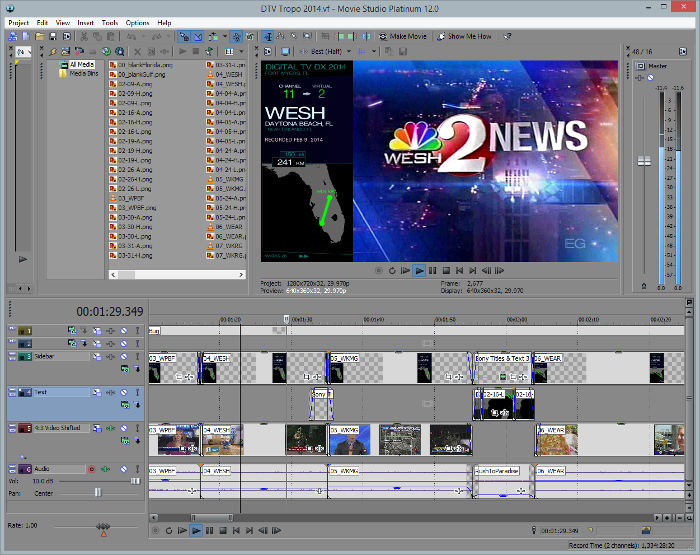Image resolution: width=700 pixels, height=555 pixels.
Task: Click the Open project folder icon
Action: pyautogui.click(x=38, y=36)
